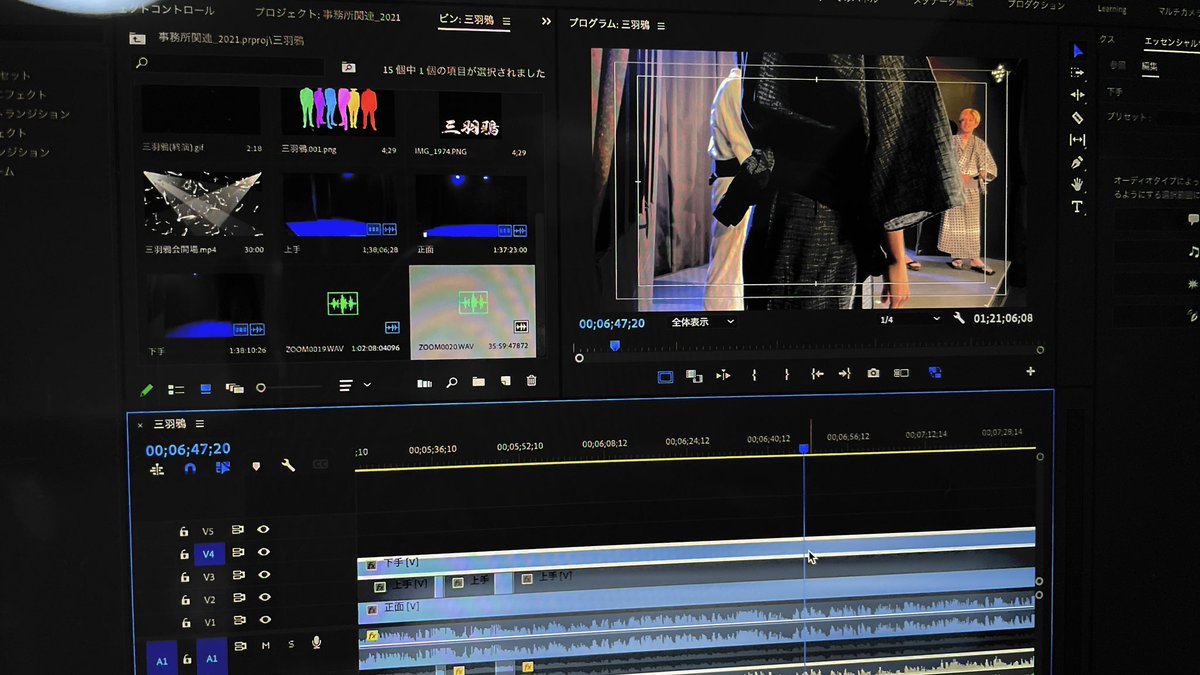Viewport: 1200px width, 675px height.
Task: Select the Type tool
Action: pos(1077,207)
